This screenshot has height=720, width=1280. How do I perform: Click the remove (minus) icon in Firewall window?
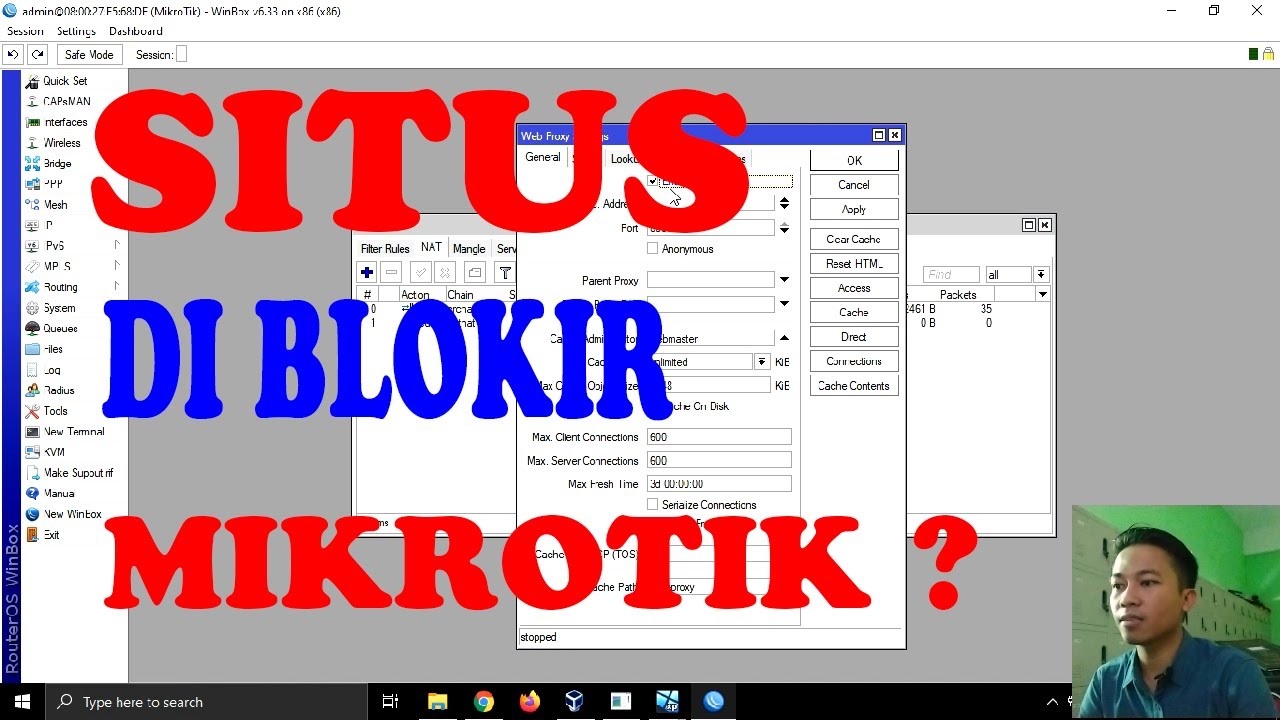(391, 272)
